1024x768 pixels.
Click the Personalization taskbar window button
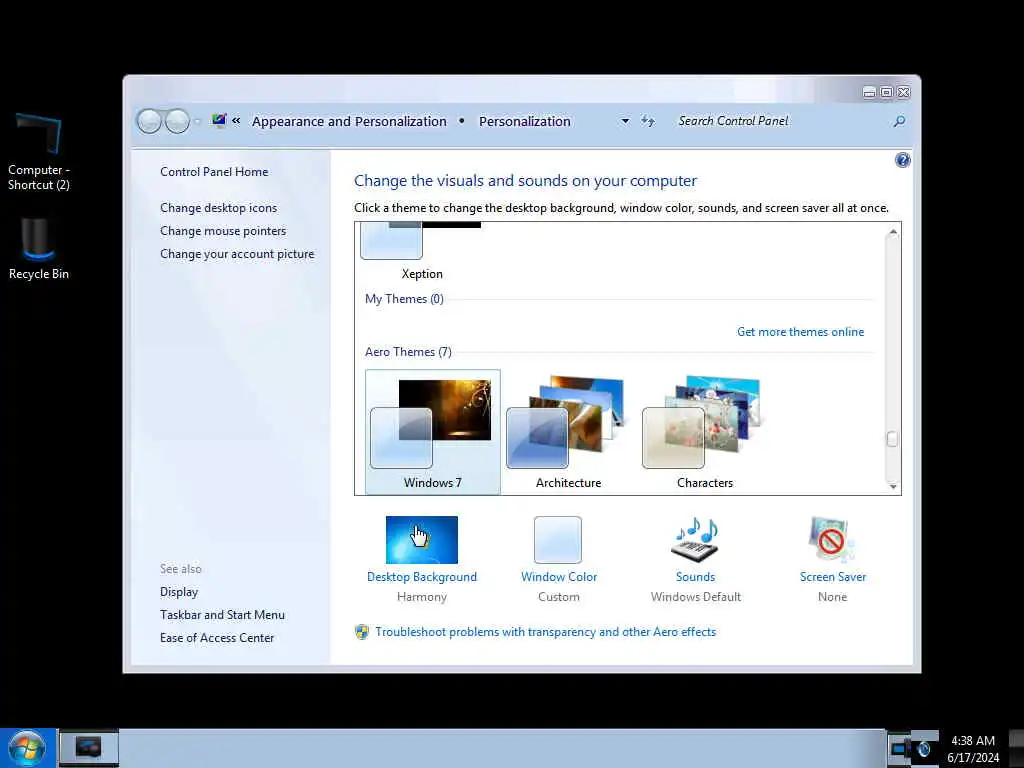tap(89, 748)
